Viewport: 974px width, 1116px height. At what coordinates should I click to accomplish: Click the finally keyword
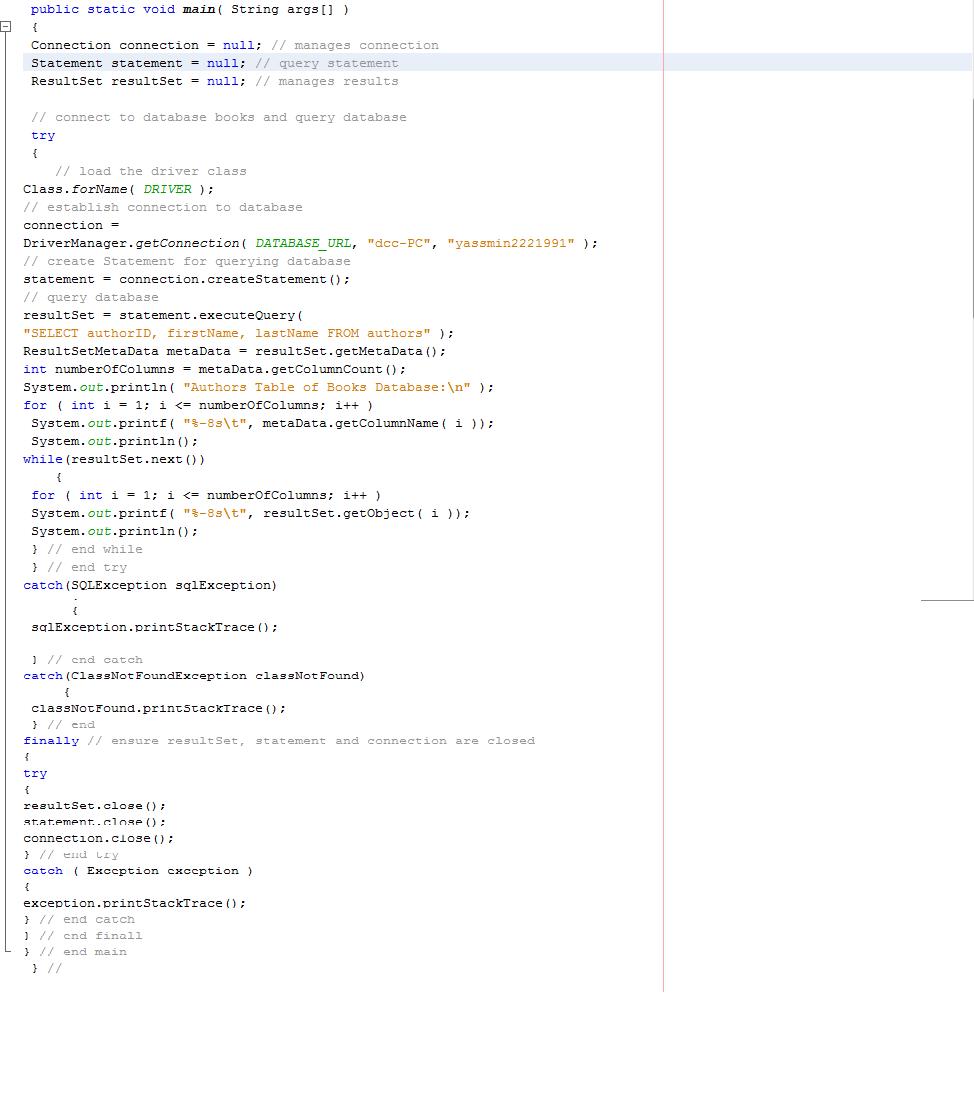tap(51, 741)
